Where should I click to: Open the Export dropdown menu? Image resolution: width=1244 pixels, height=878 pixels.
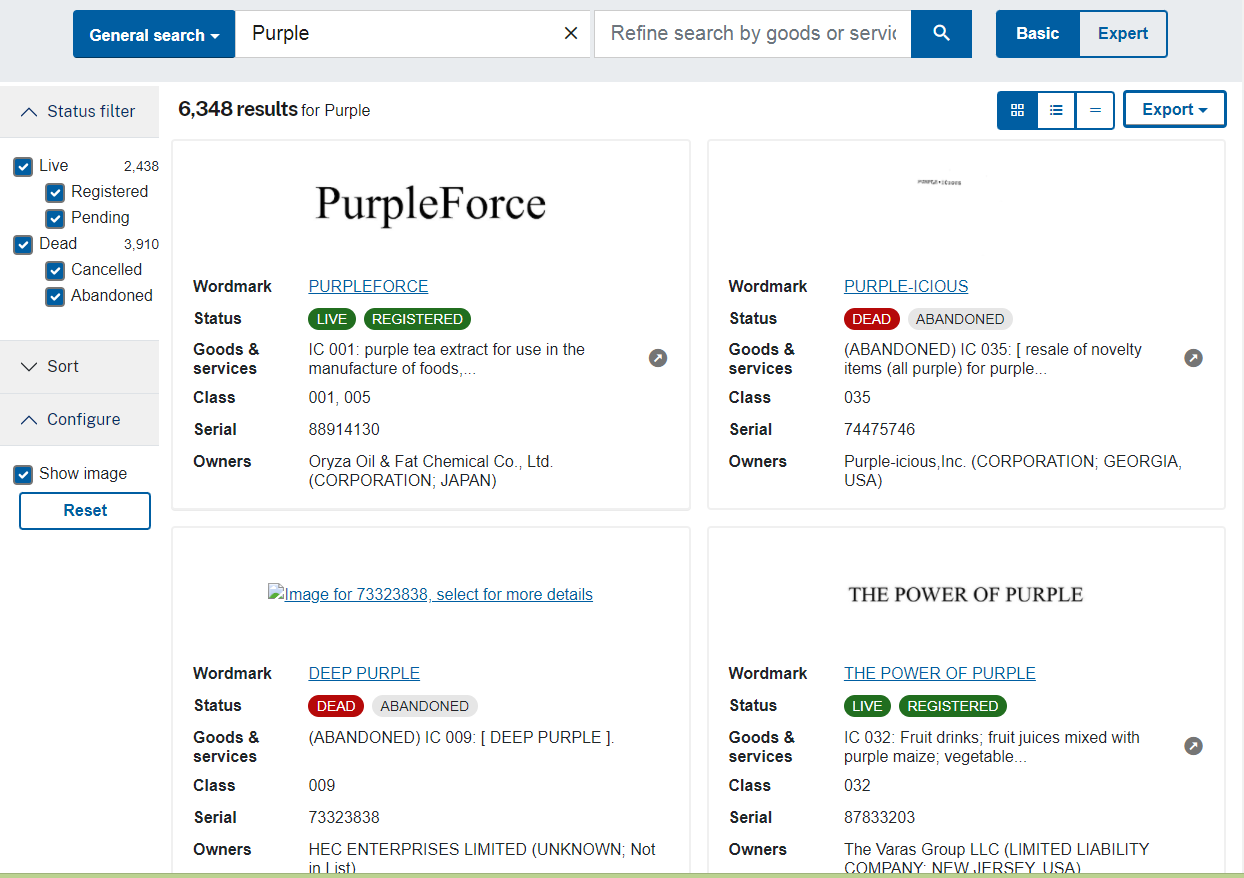click(x=1174, y=110)
